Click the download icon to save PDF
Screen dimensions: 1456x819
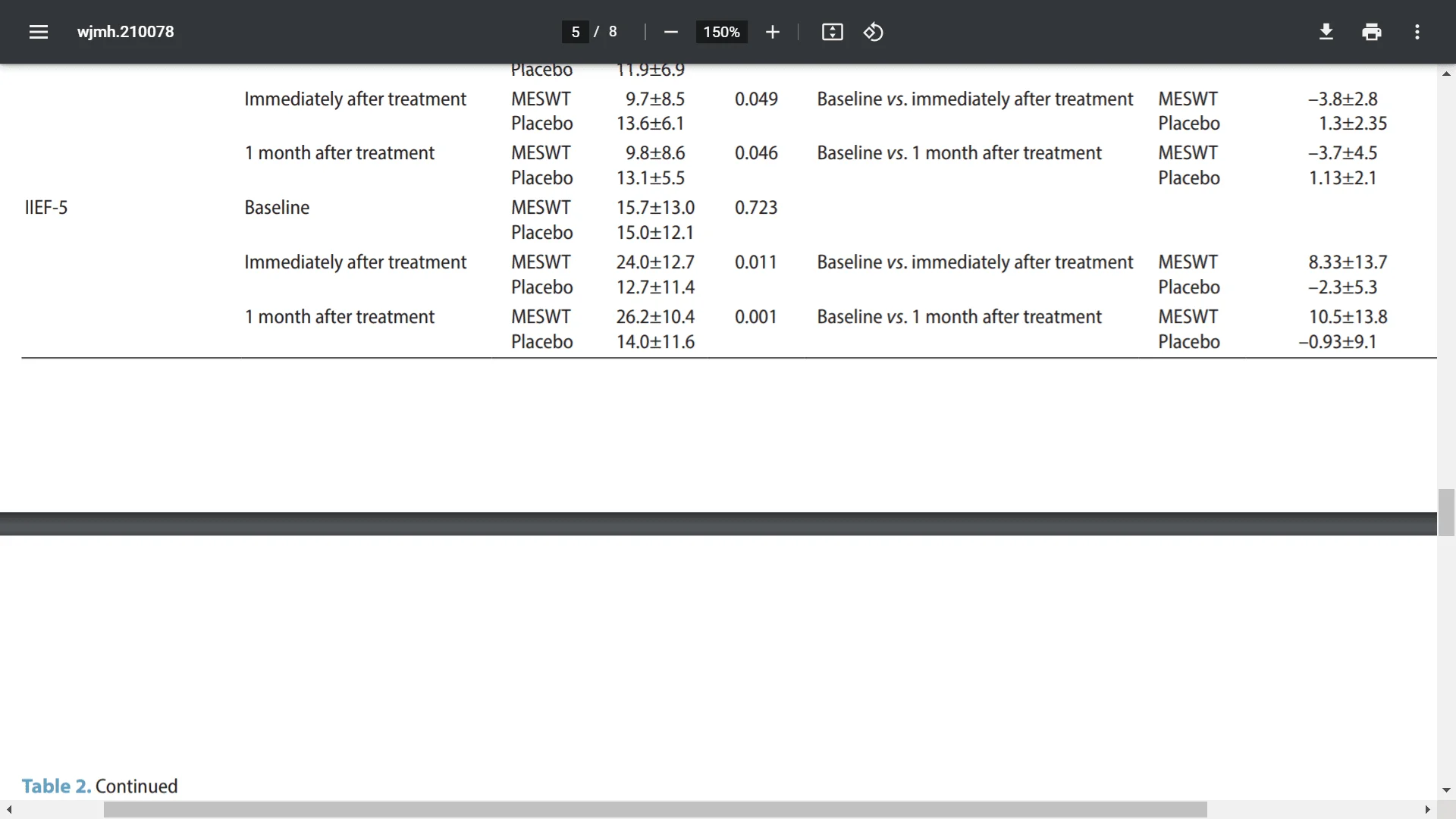[x=1325, y=32]
